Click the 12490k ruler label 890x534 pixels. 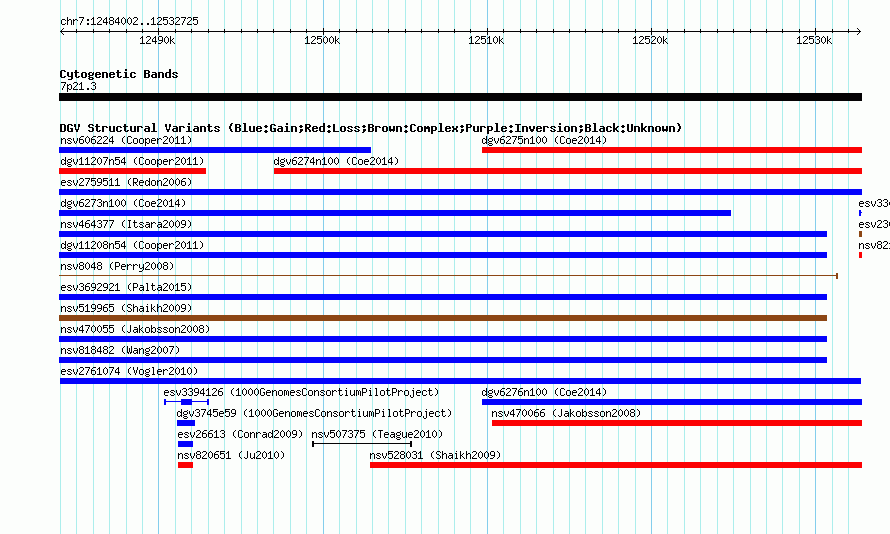[157, 40]
